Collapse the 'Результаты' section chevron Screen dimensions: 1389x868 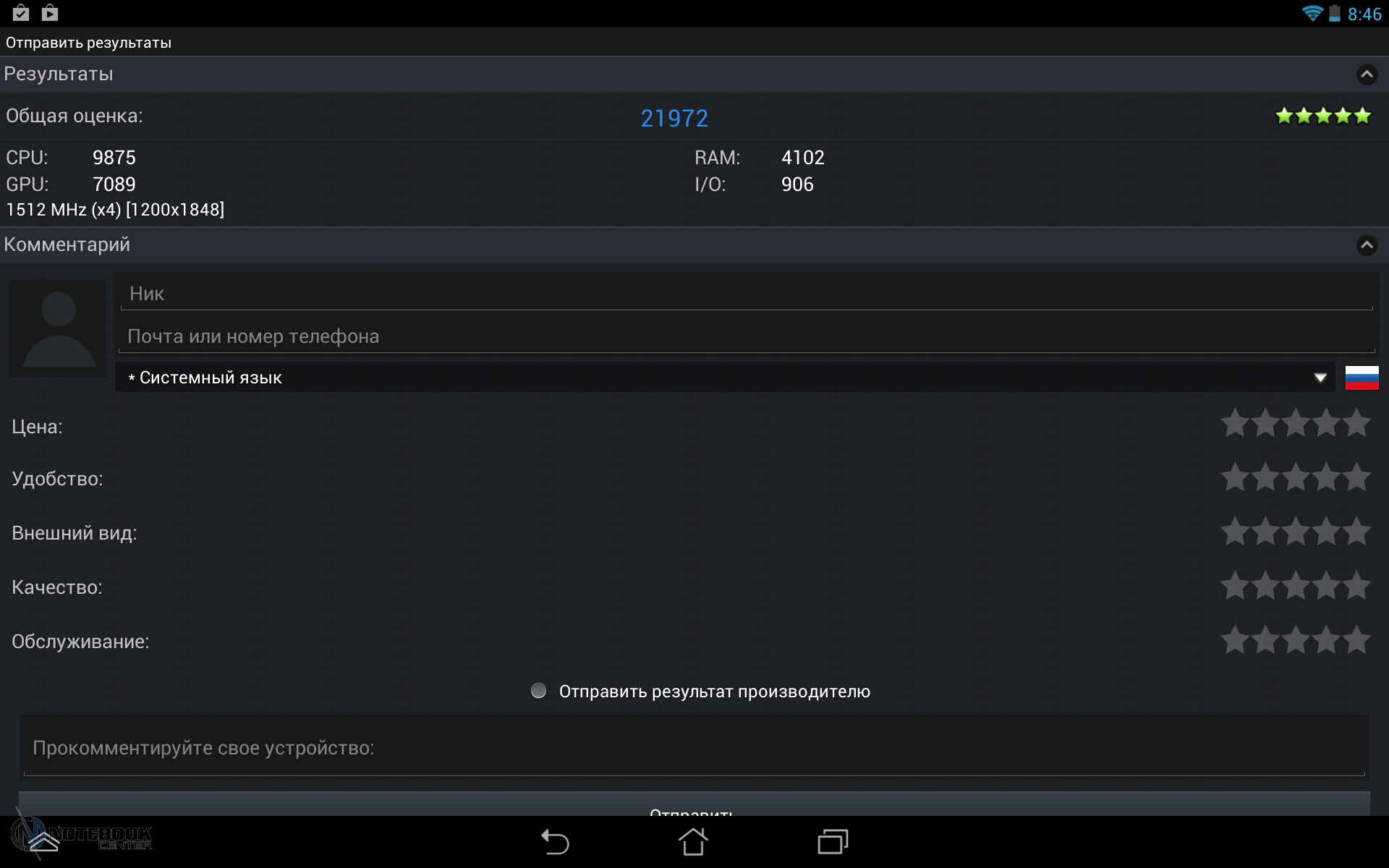click(1367, 75)
